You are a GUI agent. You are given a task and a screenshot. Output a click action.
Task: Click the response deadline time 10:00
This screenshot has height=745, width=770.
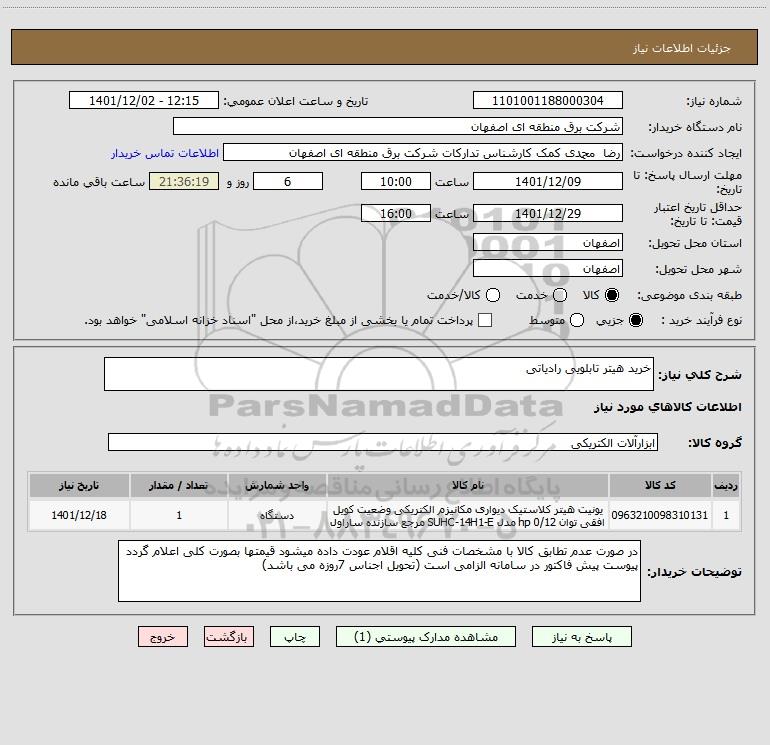pyautogui.click(x=396, y=181)
